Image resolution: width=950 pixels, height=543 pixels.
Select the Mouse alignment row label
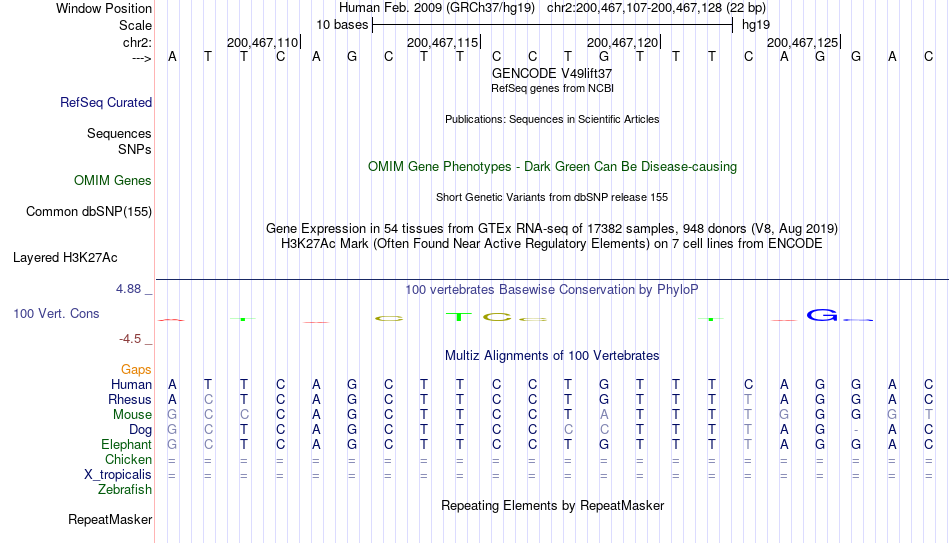[x=132, y=415]
